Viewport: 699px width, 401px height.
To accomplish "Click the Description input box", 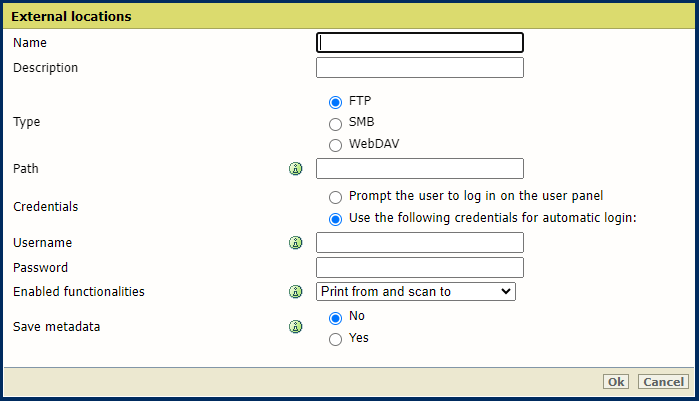I will [x=420, y=68].
